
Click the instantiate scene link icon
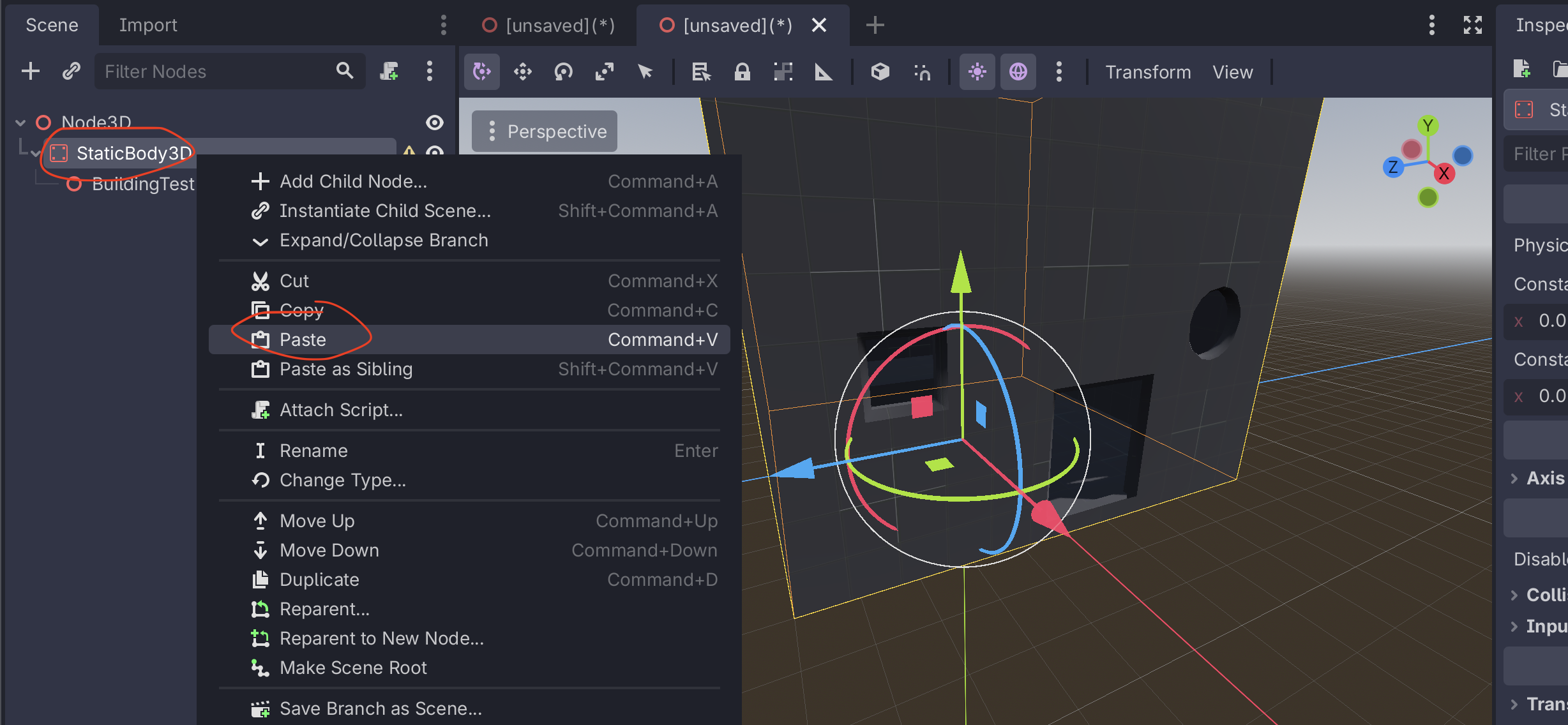71,71
